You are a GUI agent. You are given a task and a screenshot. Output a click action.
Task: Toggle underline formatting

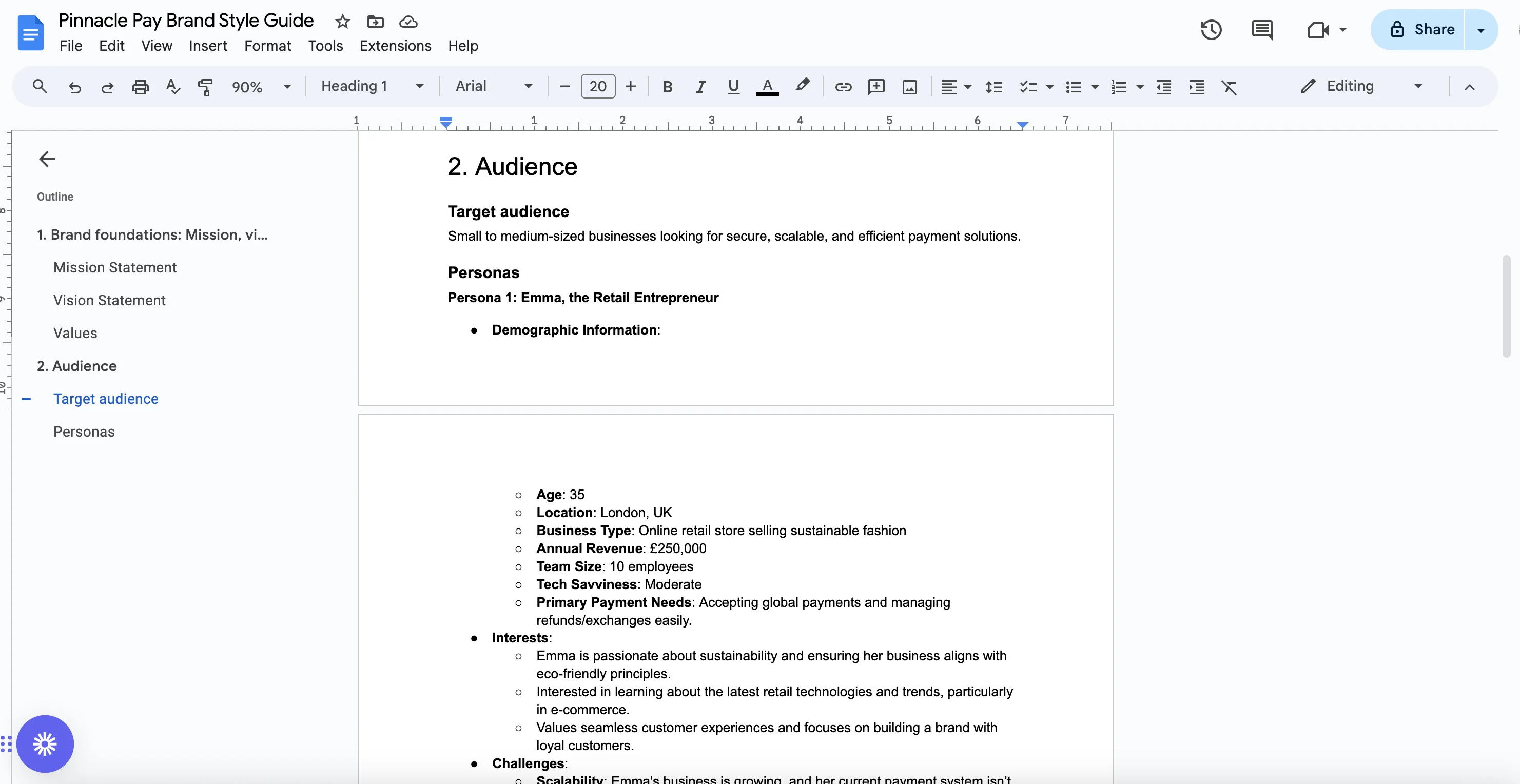pyautogui.click(x=733, y=87)
